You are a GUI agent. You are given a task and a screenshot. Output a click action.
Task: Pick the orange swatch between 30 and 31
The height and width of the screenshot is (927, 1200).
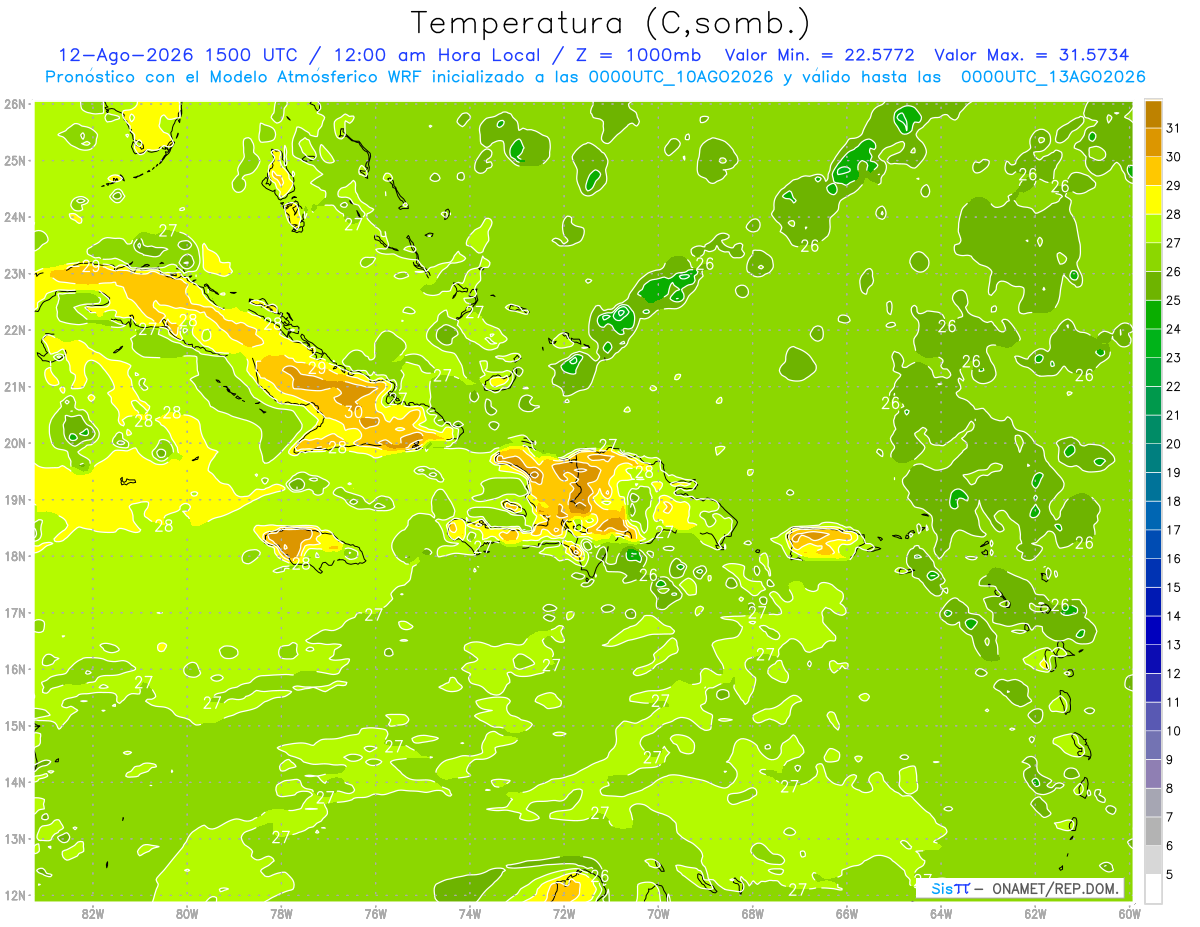coord(1153,142)
